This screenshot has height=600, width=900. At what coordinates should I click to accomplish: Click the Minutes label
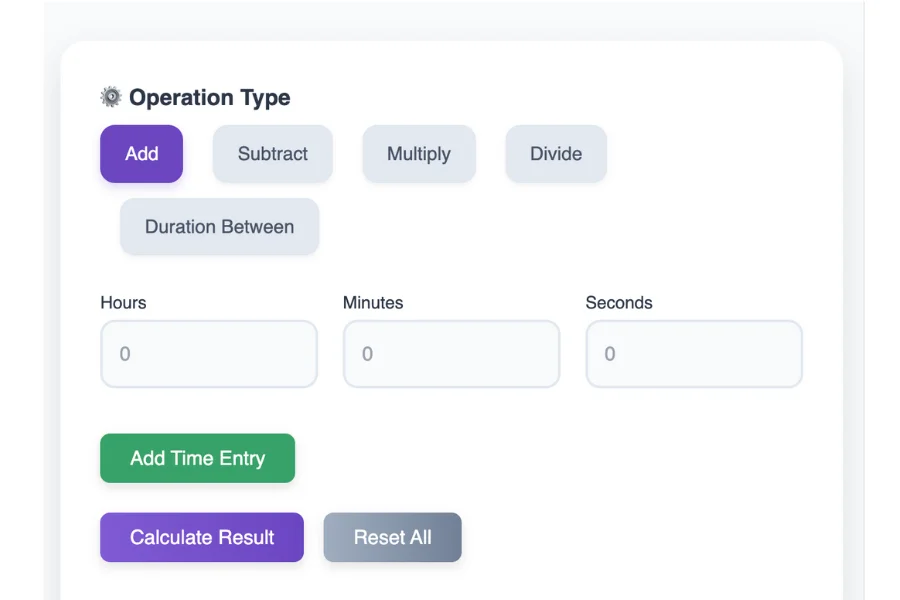pyautogui.click(x=373, y=303)
